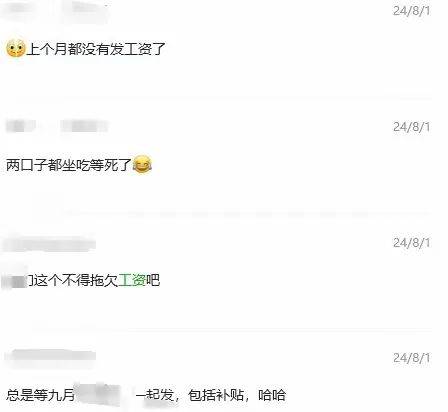Tap 包括补贴 in the last comment
448x412 pixels.
click(216, 395)
